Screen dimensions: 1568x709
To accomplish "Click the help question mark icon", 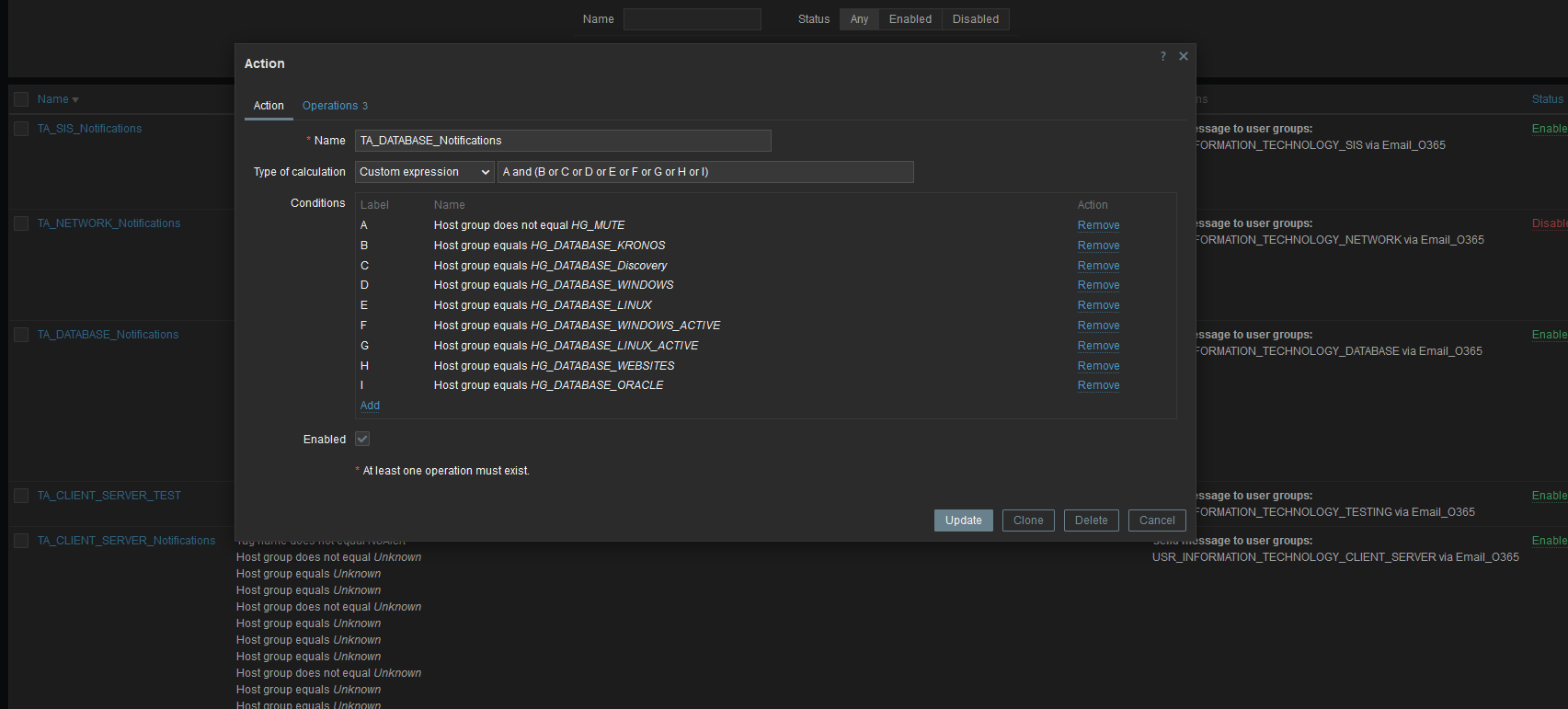I will [x=1162, y=57].
